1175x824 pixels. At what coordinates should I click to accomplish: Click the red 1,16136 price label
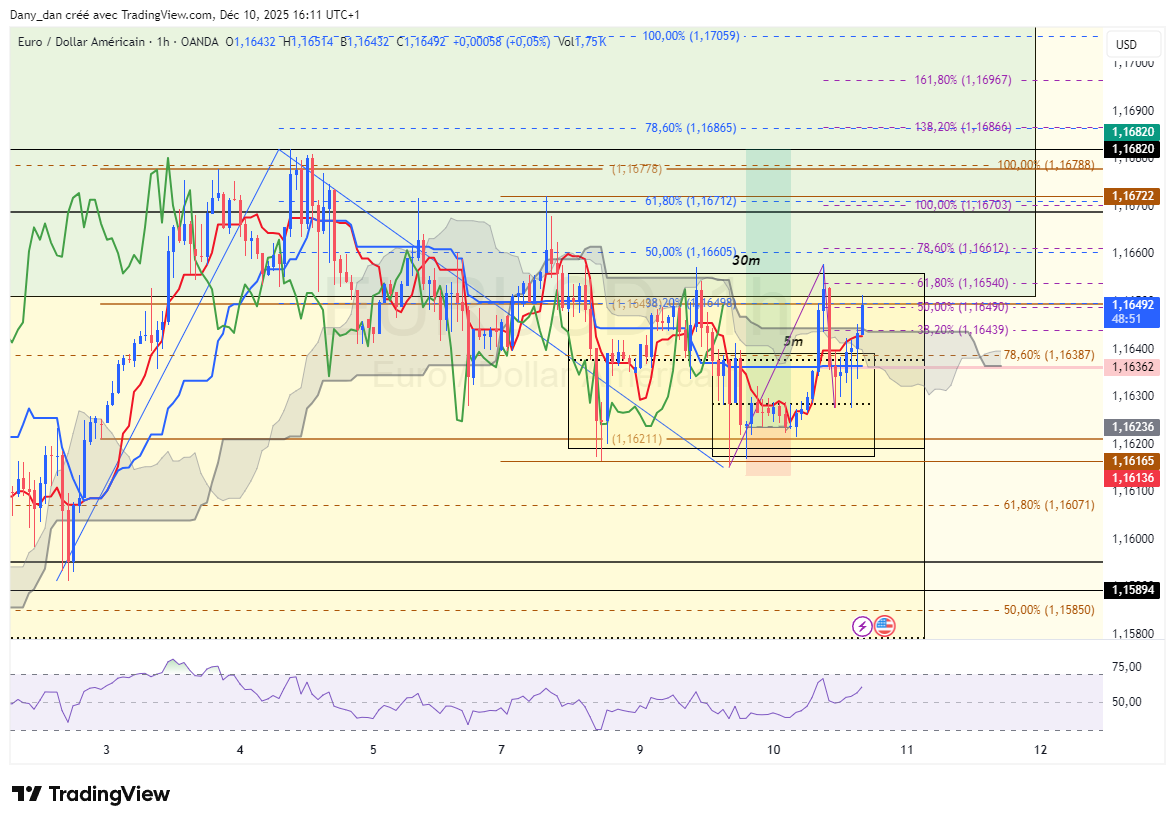tap(1132, 478)
